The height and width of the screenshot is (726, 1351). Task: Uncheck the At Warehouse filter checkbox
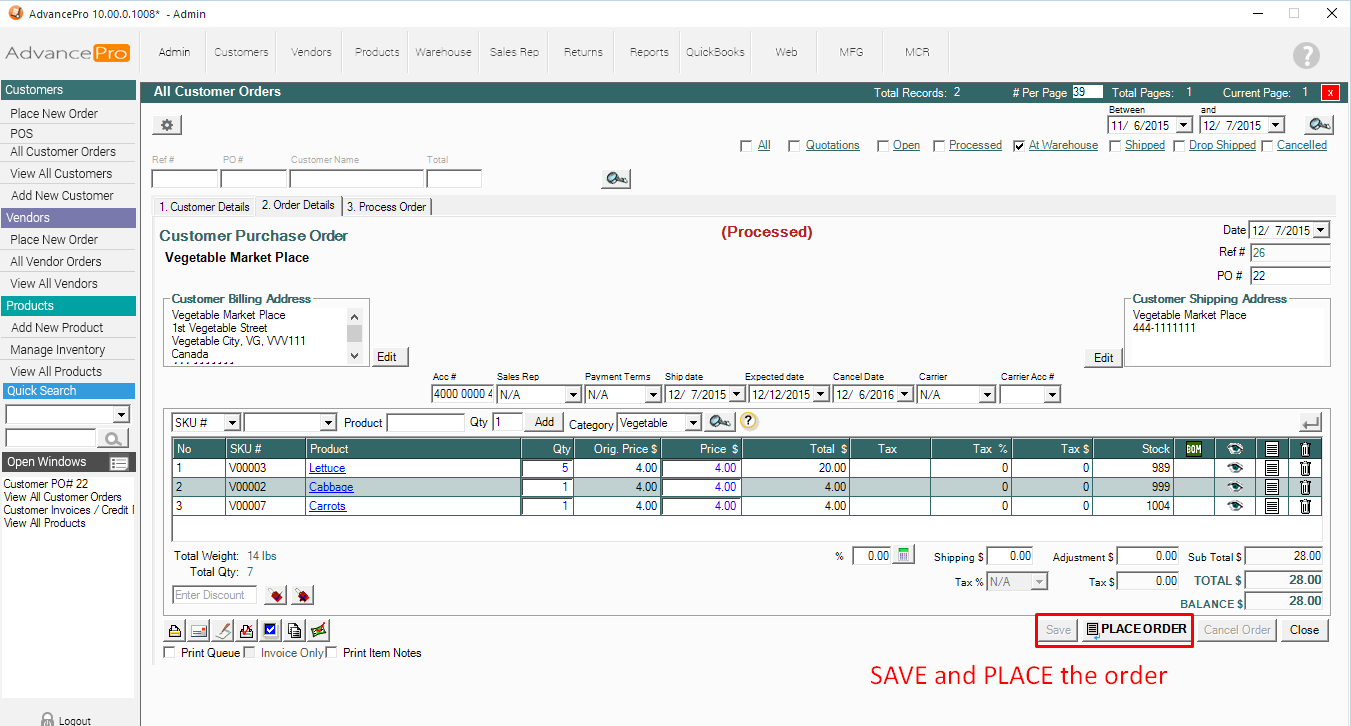[1018, 146]
